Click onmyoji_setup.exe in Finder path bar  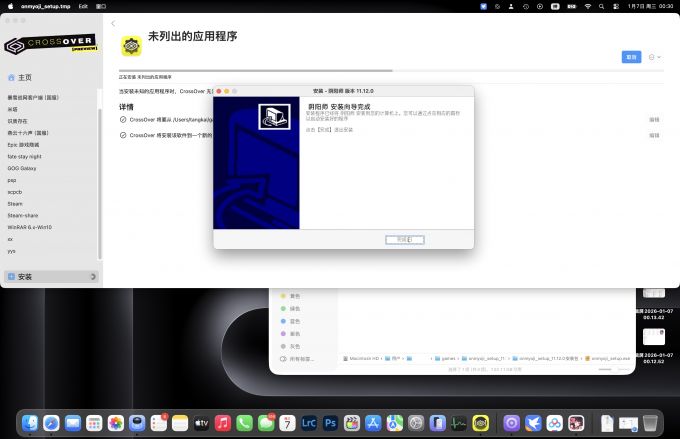tap(608, 358)
